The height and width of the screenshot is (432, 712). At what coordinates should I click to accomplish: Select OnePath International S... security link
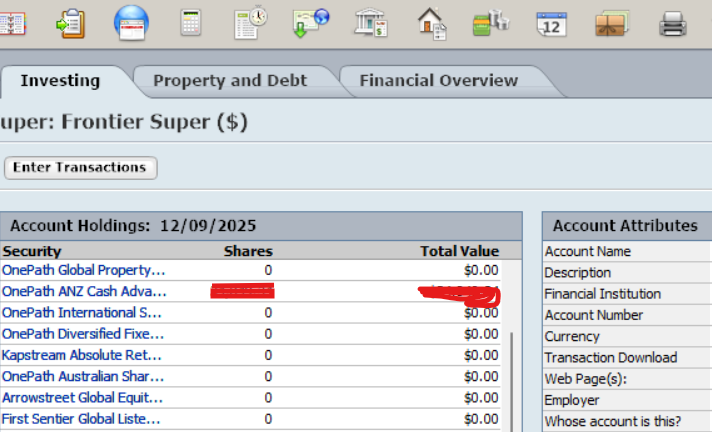point(82,313)
